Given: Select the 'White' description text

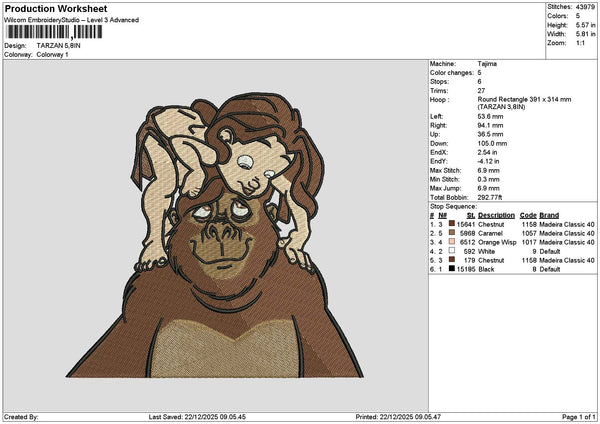Looking at the screenshot, I should click(x=486, y=251).
